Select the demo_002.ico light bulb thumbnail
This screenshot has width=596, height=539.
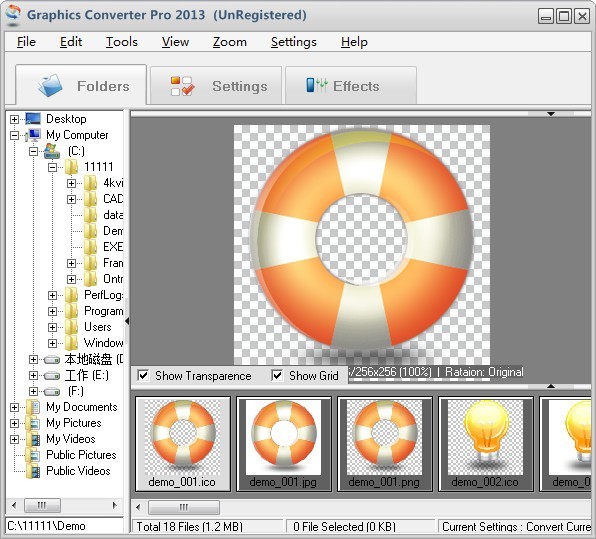(485, 444)
